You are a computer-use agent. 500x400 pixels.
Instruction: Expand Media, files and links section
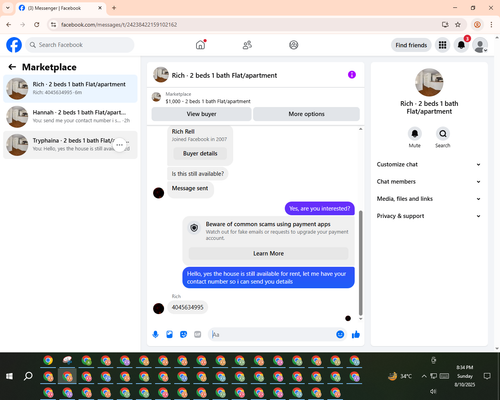pos(429,199)
